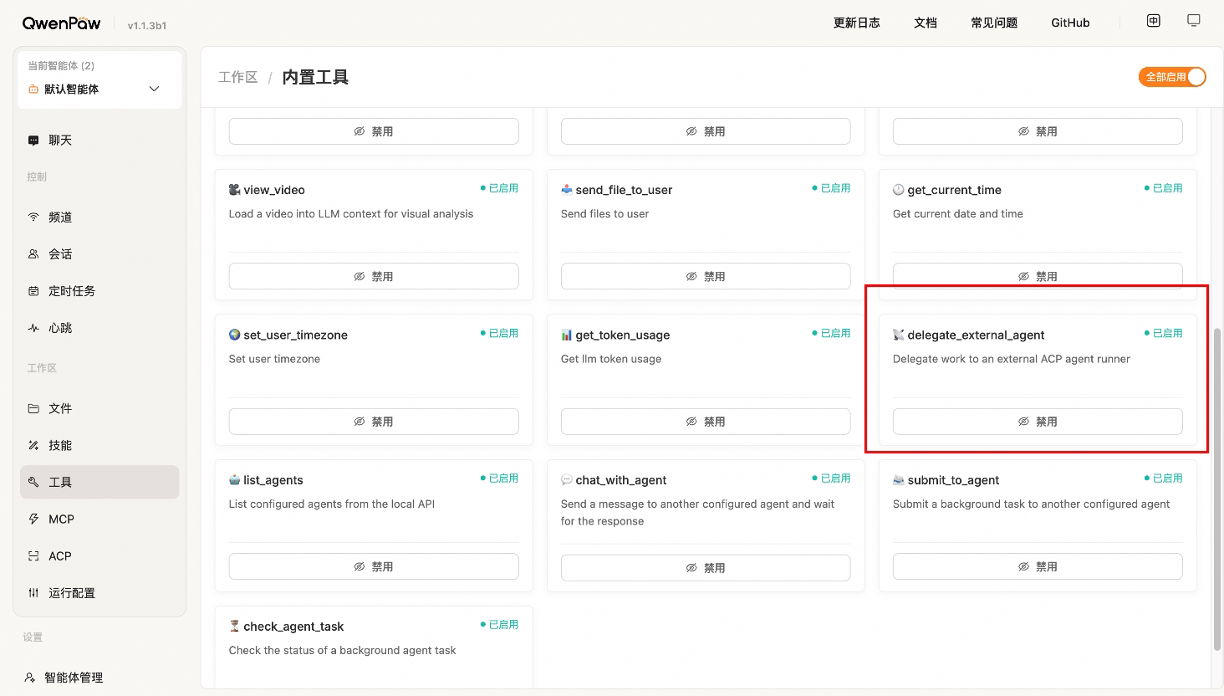Click the ACP sidebar icon
Image resolution: width=1224 pixels, height=696 pixels.
[34, 556]
